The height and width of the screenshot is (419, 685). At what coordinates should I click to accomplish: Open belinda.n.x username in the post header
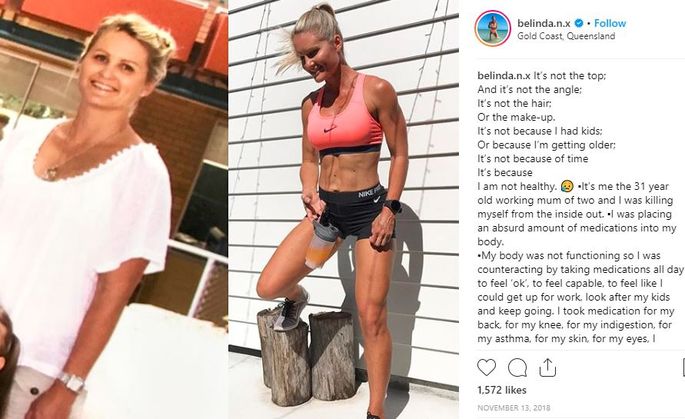click(x=544, y=23)
